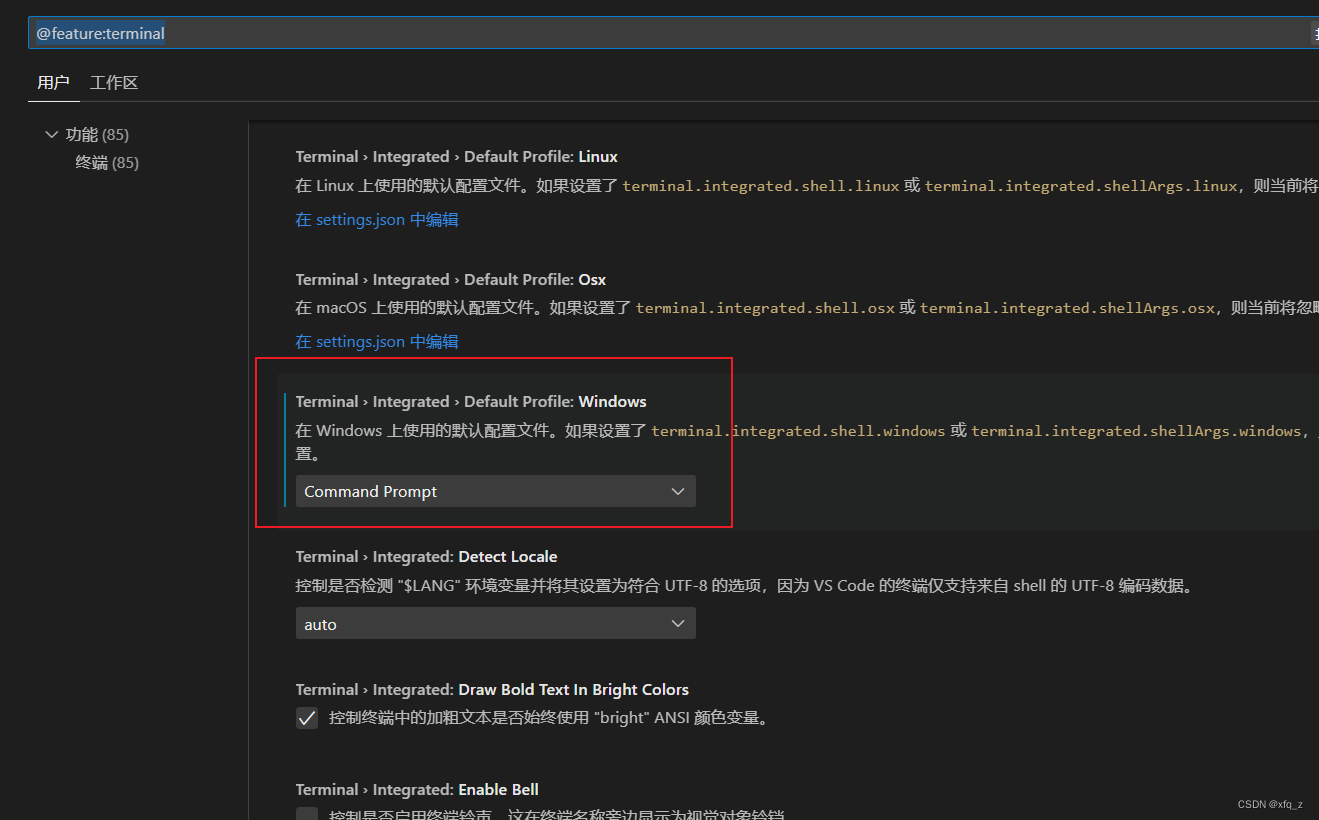Click terminal.integrated.shell.windows code text
This screenshot has height=820, width=1319.
click(x=798, y=431)
